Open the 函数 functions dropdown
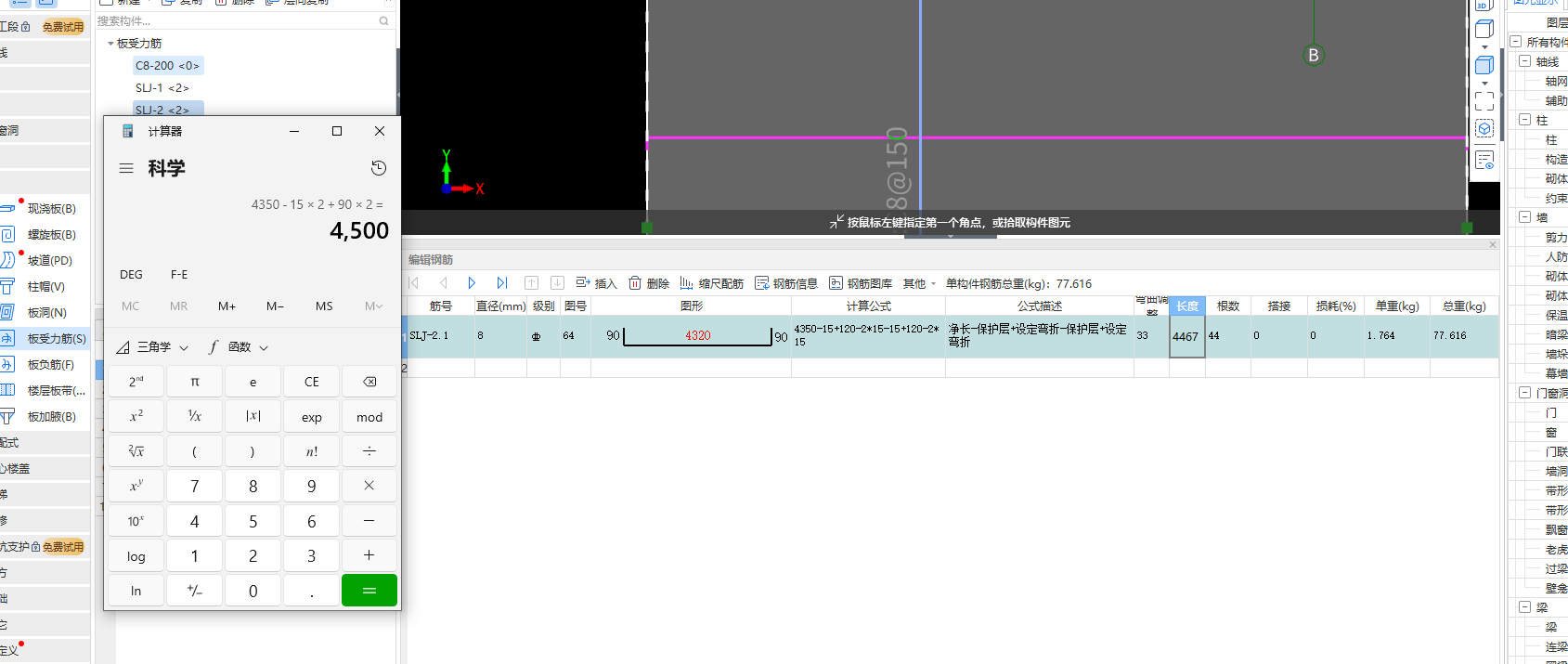 pyautogui.click(x=239, y=347)
